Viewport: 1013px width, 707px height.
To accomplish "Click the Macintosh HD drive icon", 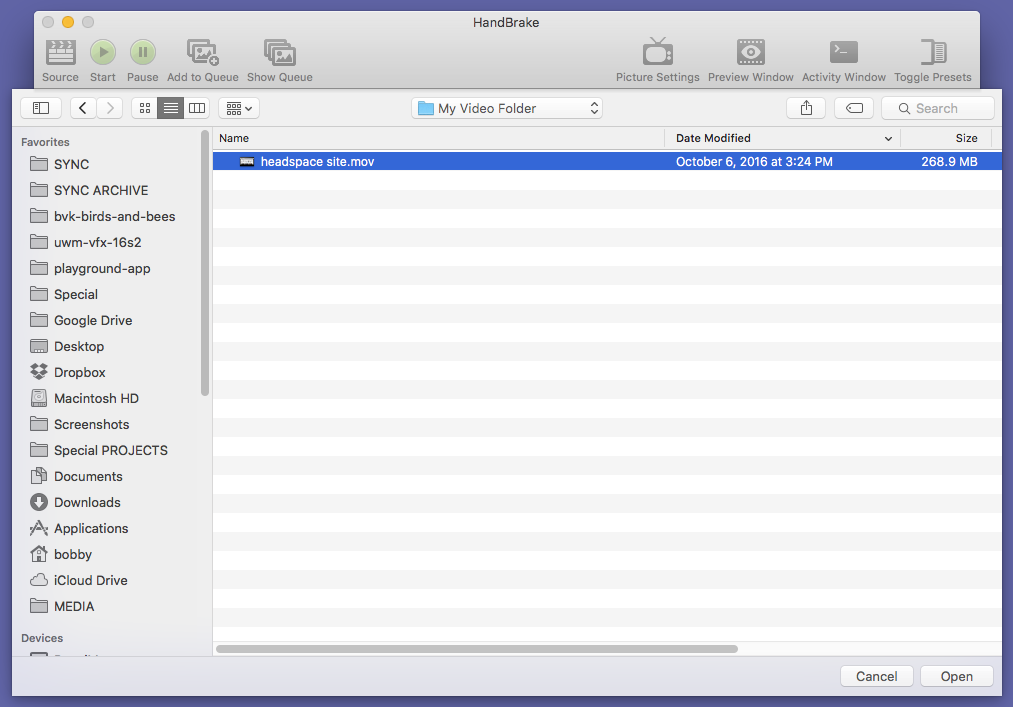I will click(x=39, y=398).
